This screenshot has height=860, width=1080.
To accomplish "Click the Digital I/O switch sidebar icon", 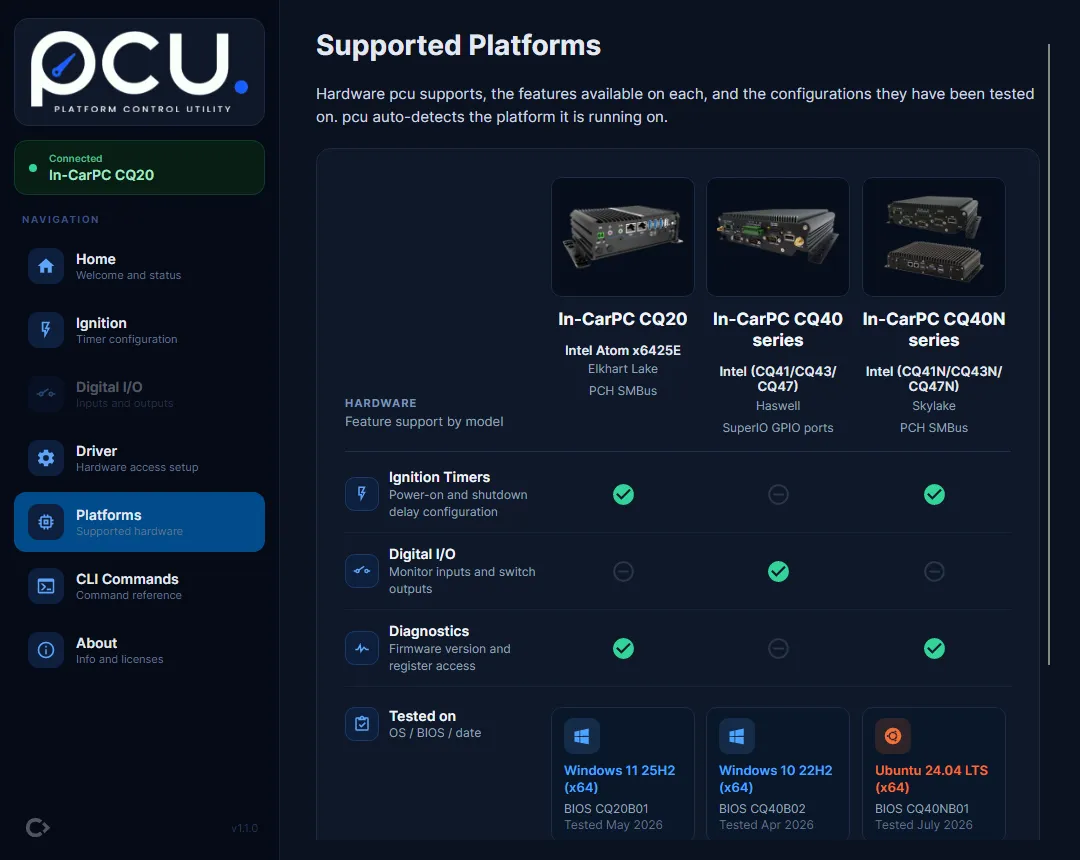I will 46,395.
